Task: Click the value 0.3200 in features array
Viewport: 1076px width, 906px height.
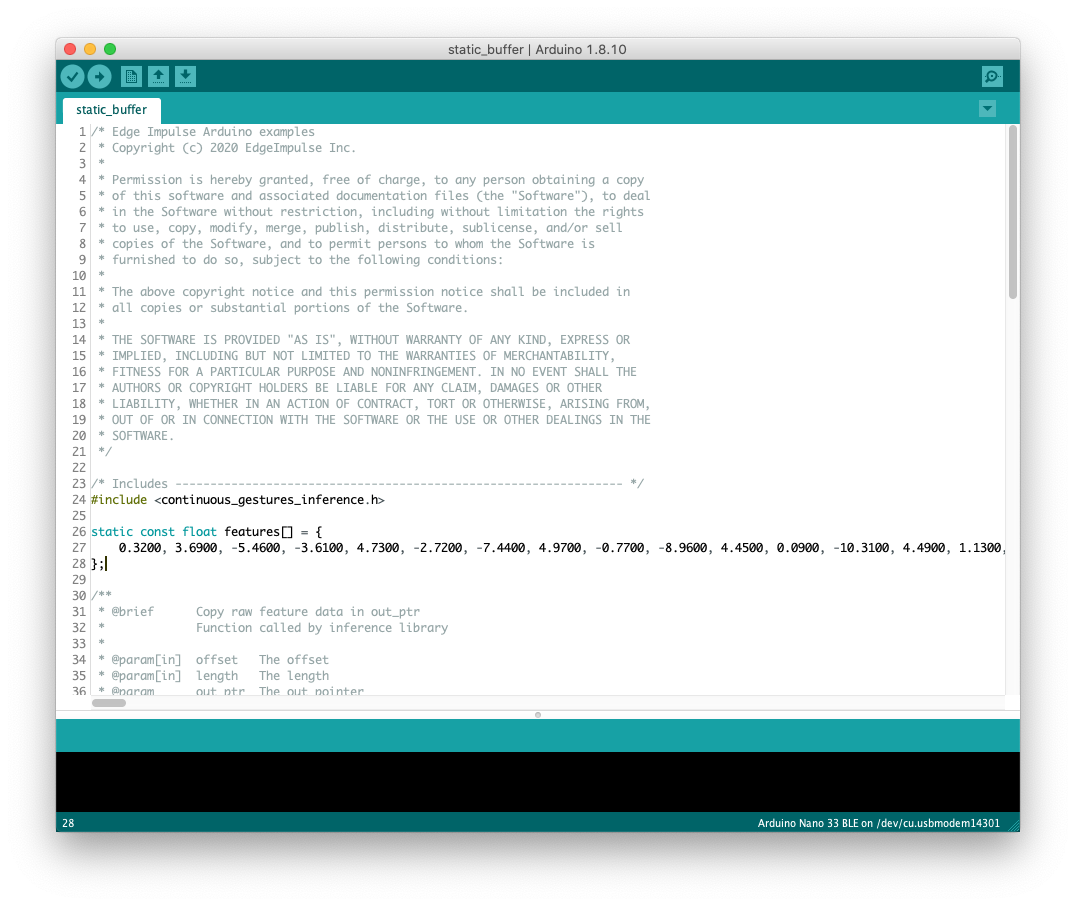Action: pyautogui.click(x=140, y=548)
